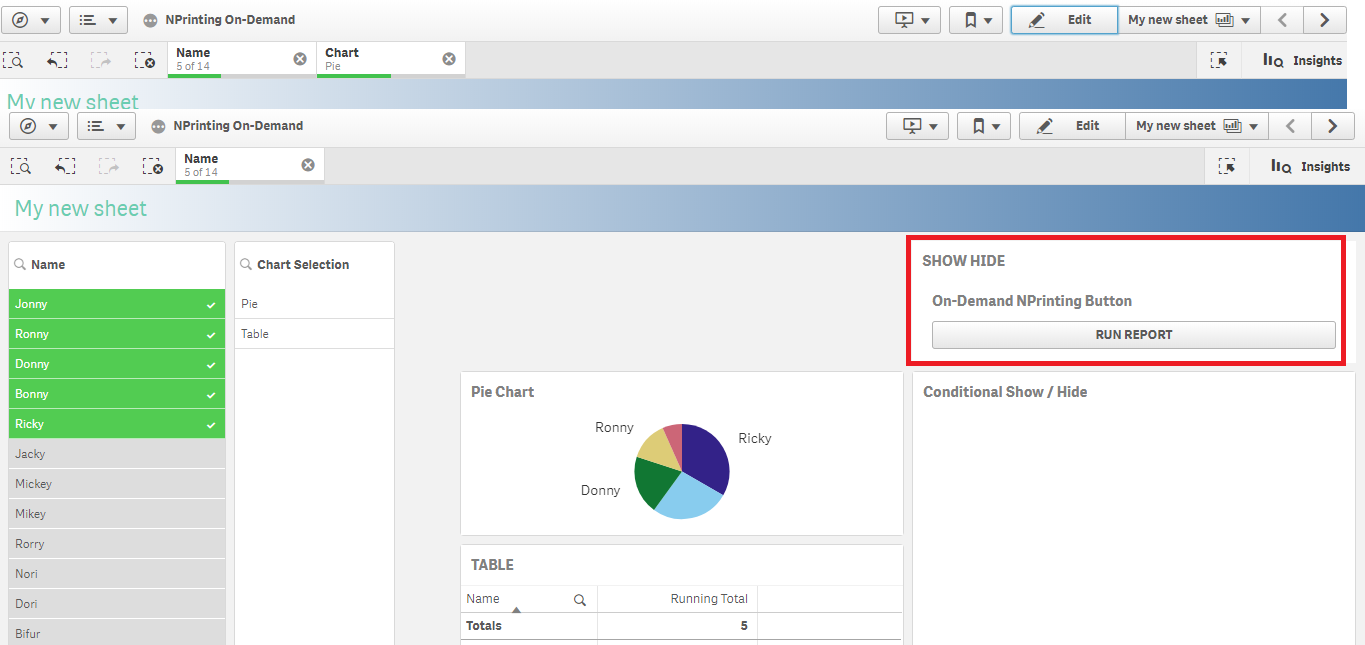Open storytelling screen dropdown in upper toolbar

pos(909,20)
